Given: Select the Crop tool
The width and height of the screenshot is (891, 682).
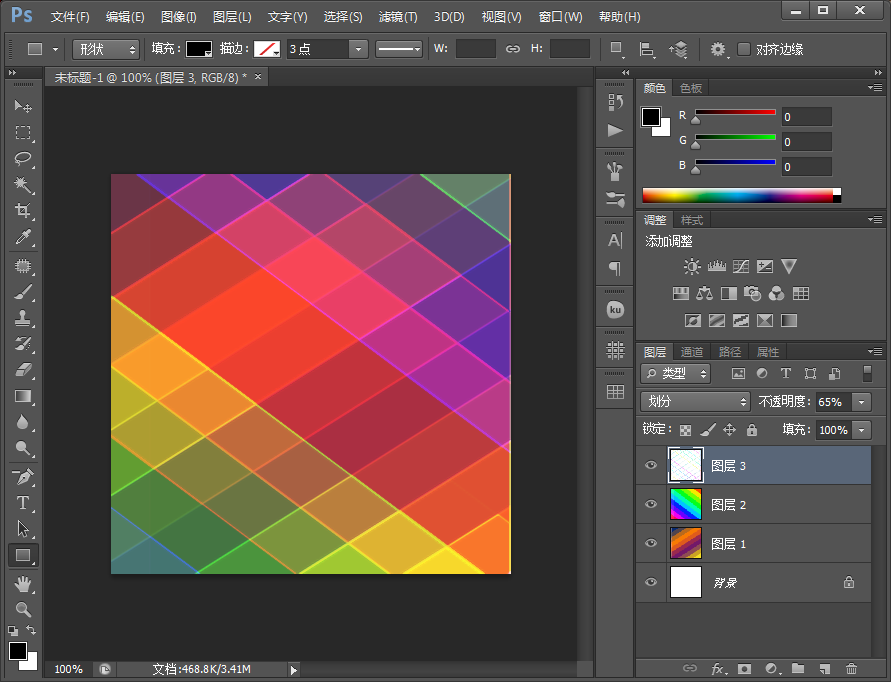Looking at the screenshot, I should (x=23, y=211).
